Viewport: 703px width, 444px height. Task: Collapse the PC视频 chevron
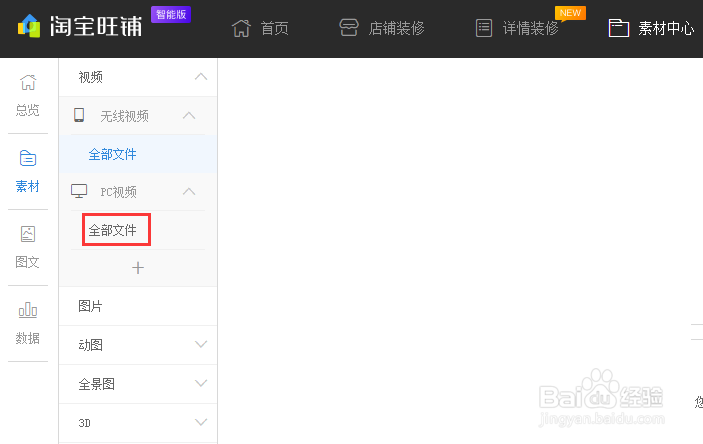point(189,192)
